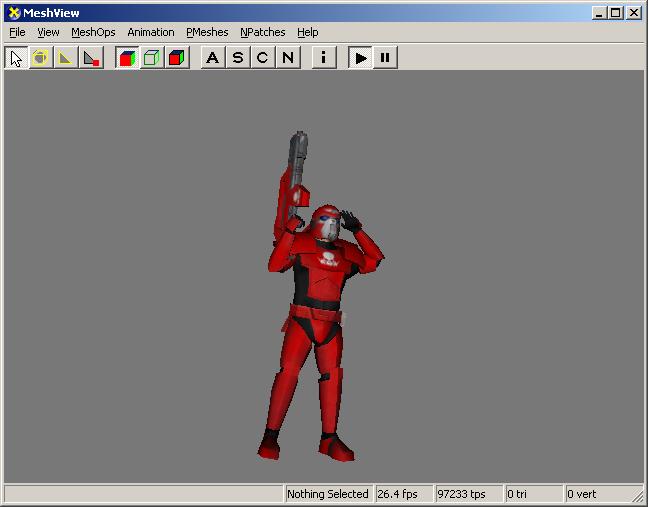Select the arrow pointer tool
Image resolution: width=648 pixels, height=507 pixels.
(x=16, y=57)
